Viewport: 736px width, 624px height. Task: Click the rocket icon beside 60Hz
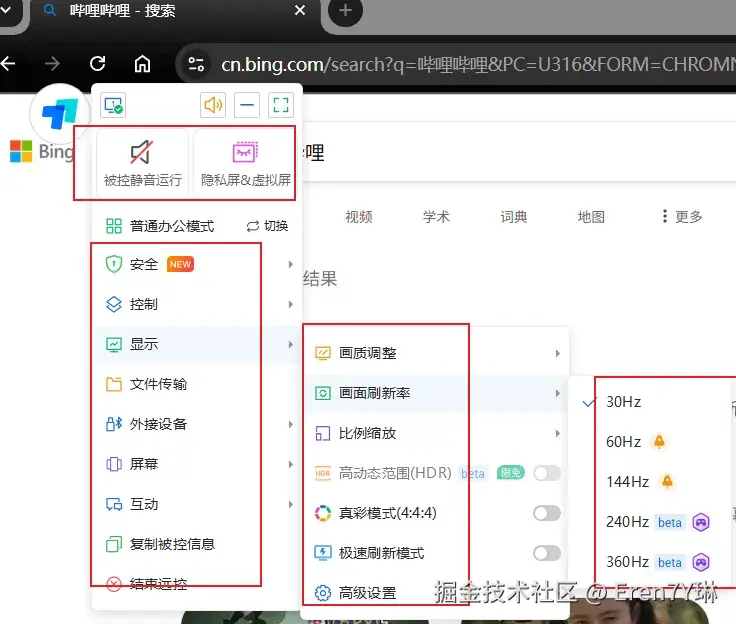[x=659, y=441]
